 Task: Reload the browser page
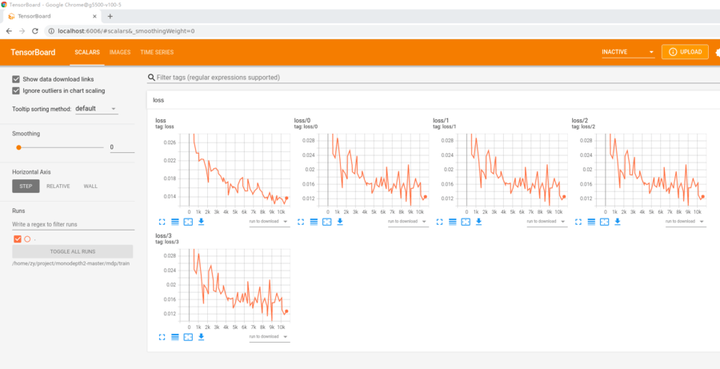(x=35, y=31)
